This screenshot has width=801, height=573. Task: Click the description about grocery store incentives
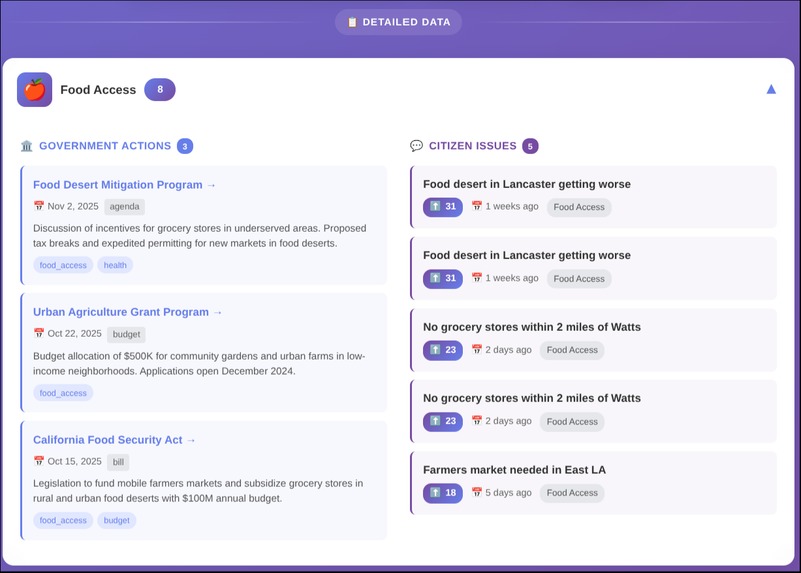coord(200,236)
